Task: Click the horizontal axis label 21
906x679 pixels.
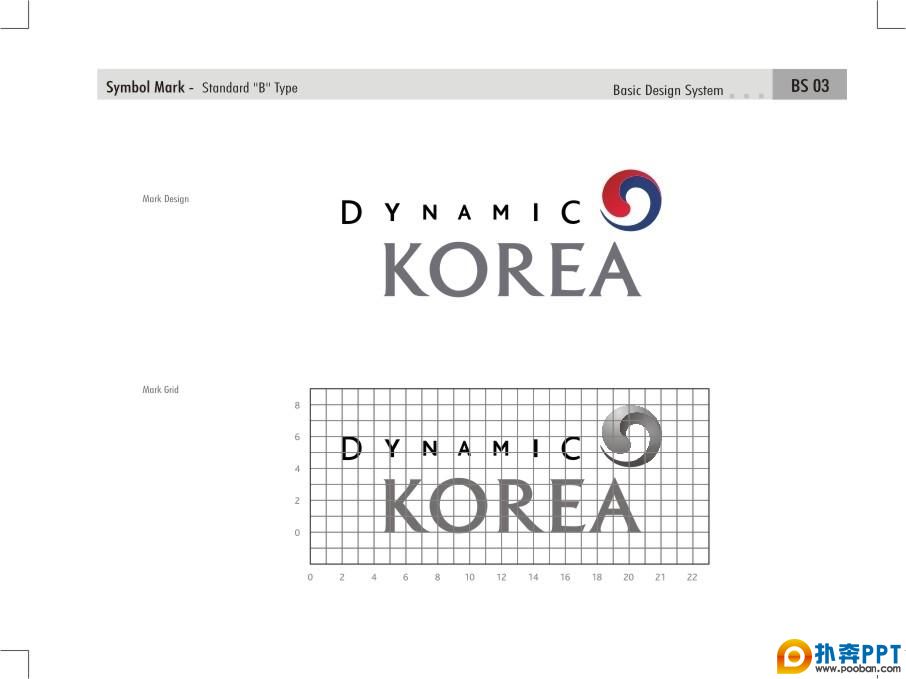Action: pos(660,577)
